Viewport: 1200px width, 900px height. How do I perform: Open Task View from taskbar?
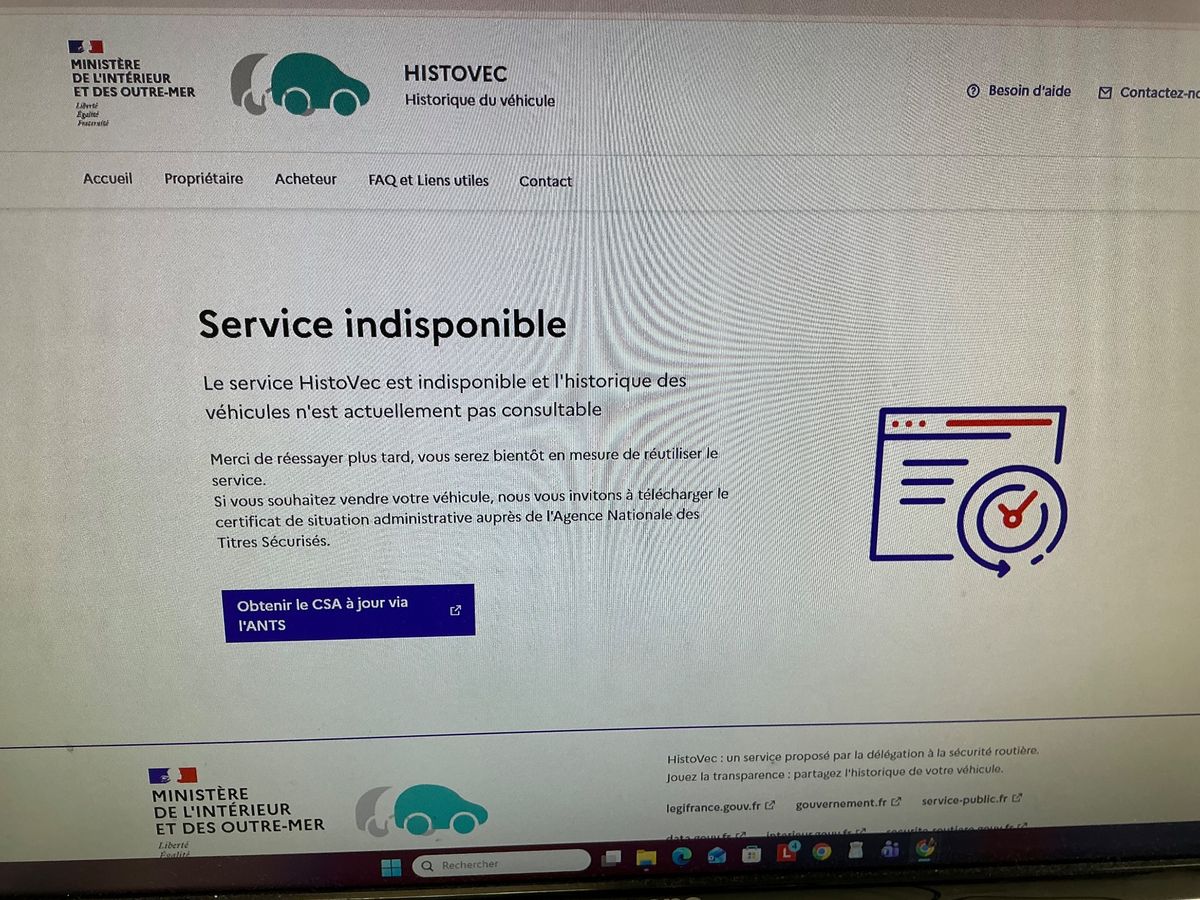(x=611, y=858)
